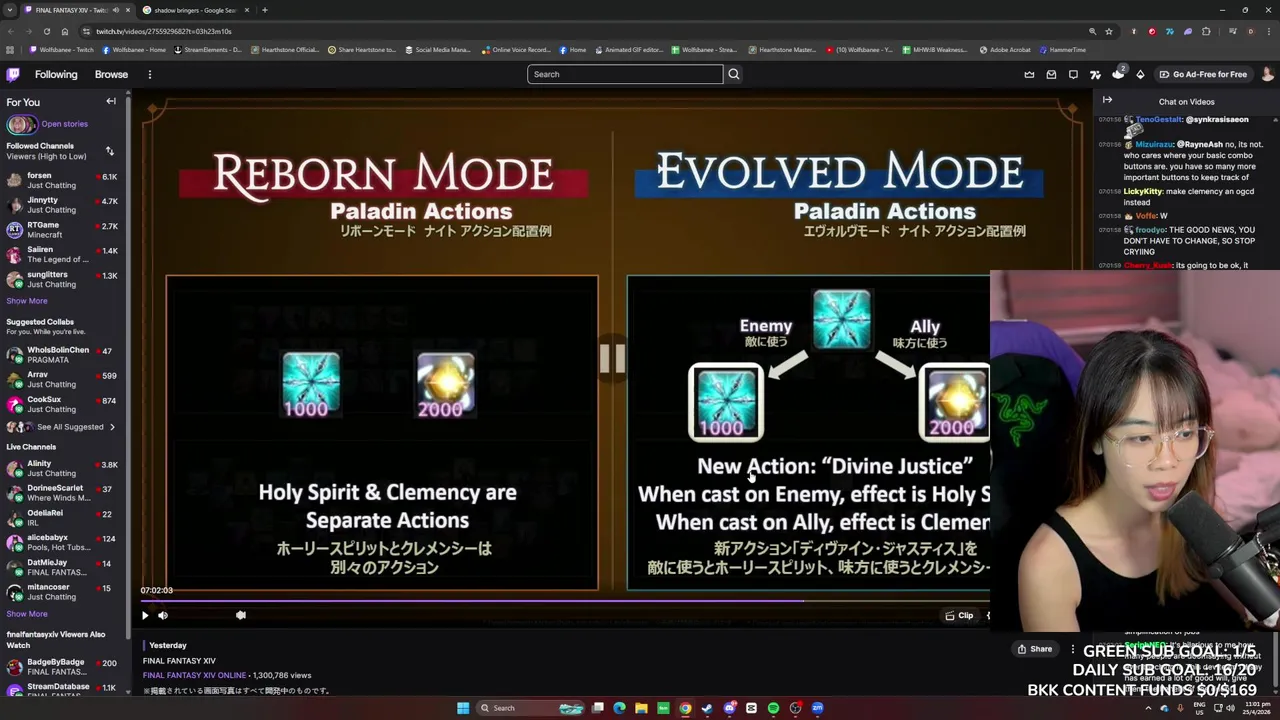Go to browser home page icon
The width and height of the screenshot is (1280, 720).
[65, 31]
